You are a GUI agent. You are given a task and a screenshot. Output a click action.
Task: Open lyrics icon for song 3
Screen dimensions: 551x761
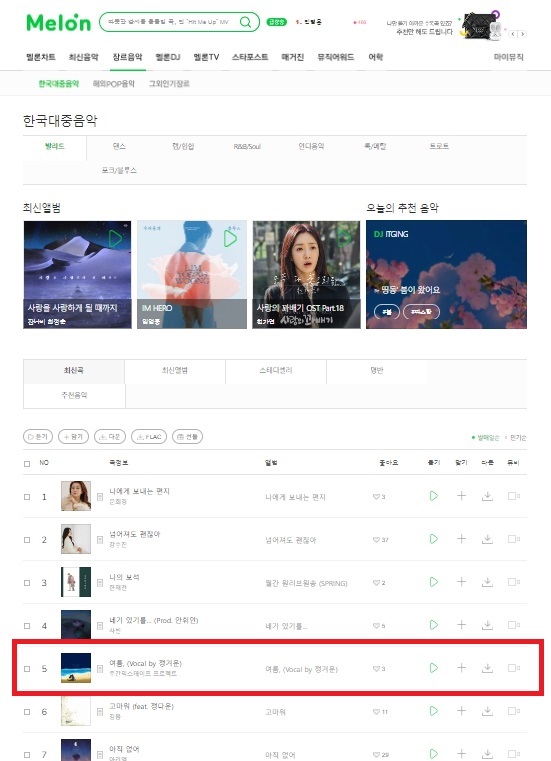tap(100, 583)
